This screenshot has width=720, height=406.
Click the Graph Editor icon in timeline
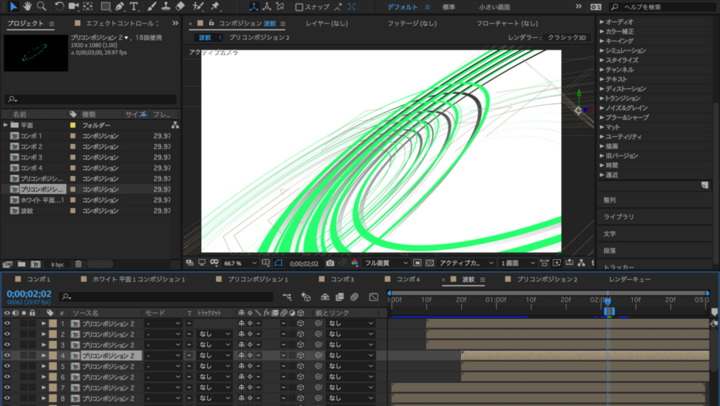[x=373, y=297]
